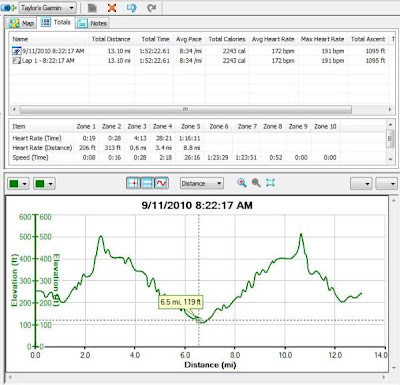Open the Taylor's Garmin device dropdown

click(x=48, y=8)
